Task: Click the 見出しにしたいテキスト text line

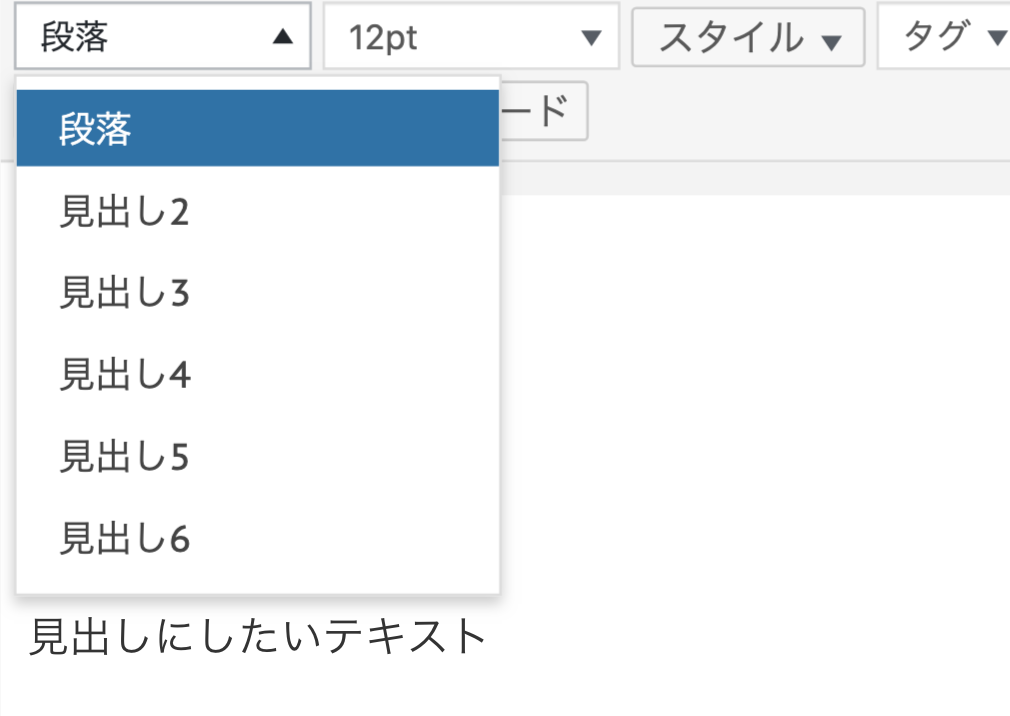Action: coord(258,636)
